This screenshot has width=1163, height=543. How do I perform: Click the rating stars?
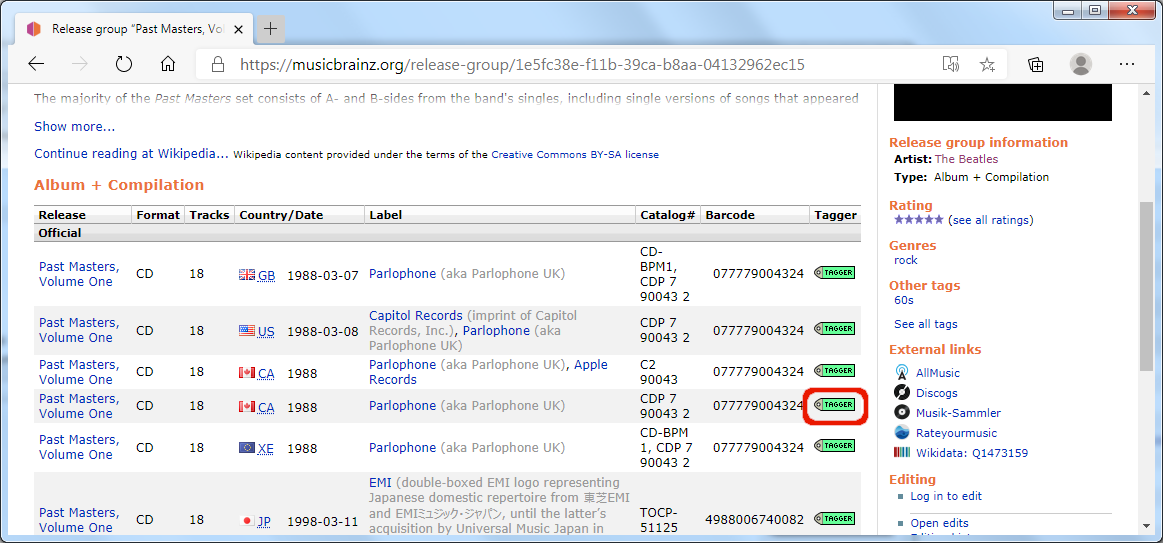(919, 220)
